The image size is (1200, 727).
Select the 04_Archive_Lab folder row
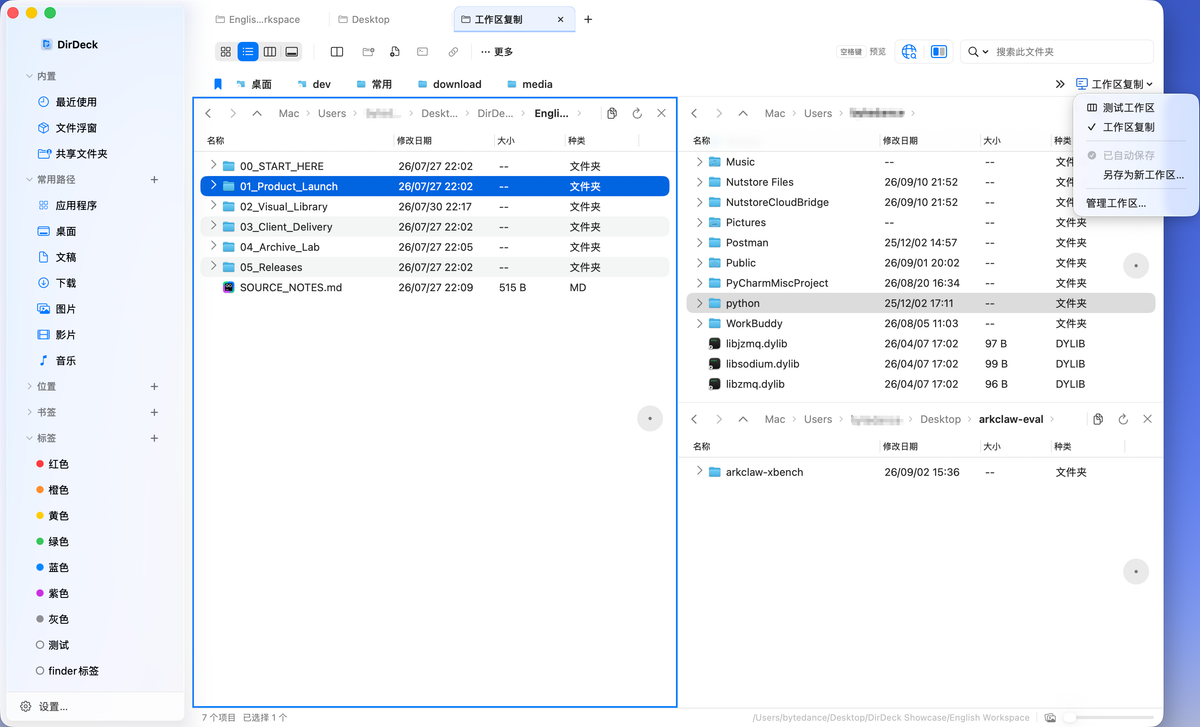[x=434, y=247]
